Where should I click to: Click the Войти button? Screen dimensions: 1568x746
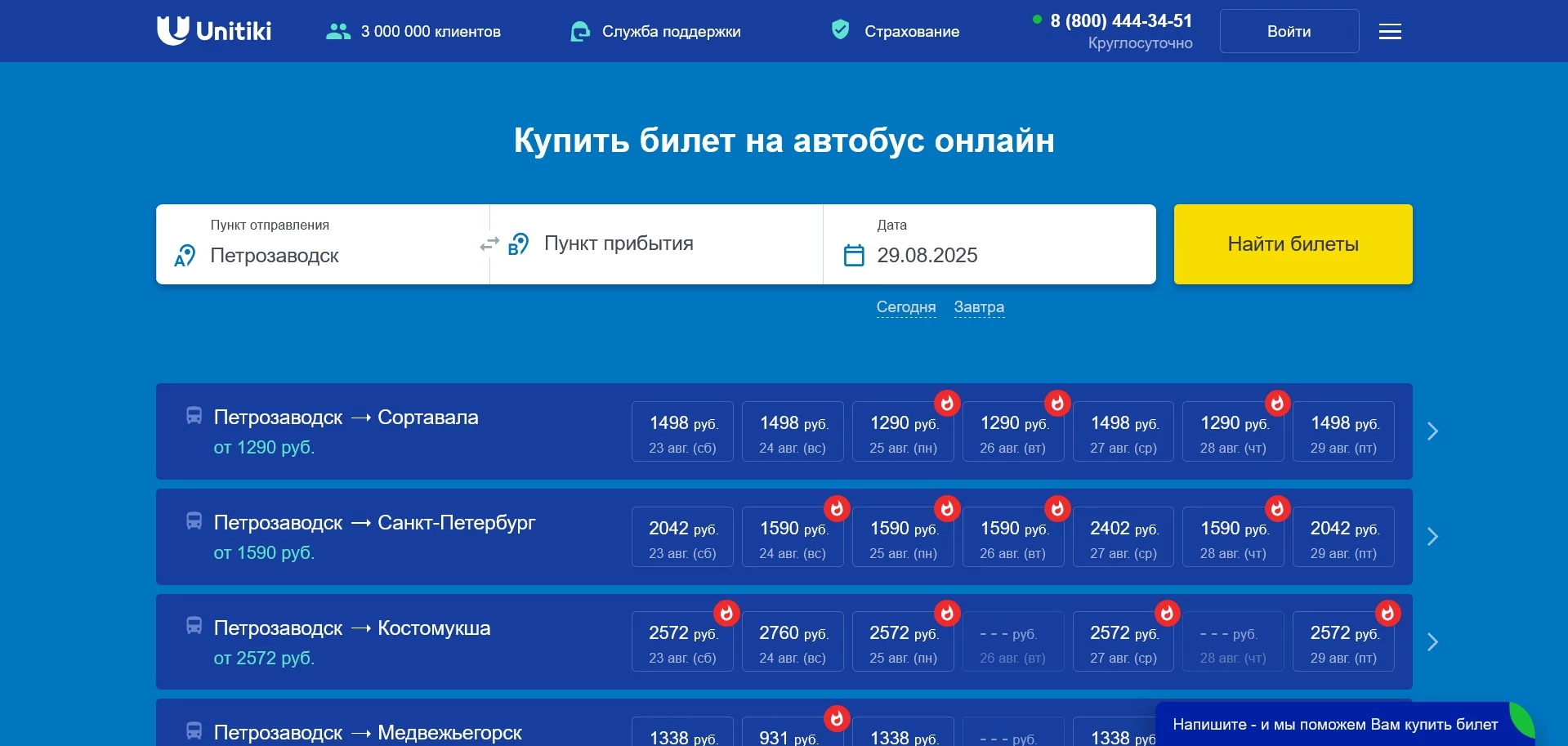point(1289,31)
